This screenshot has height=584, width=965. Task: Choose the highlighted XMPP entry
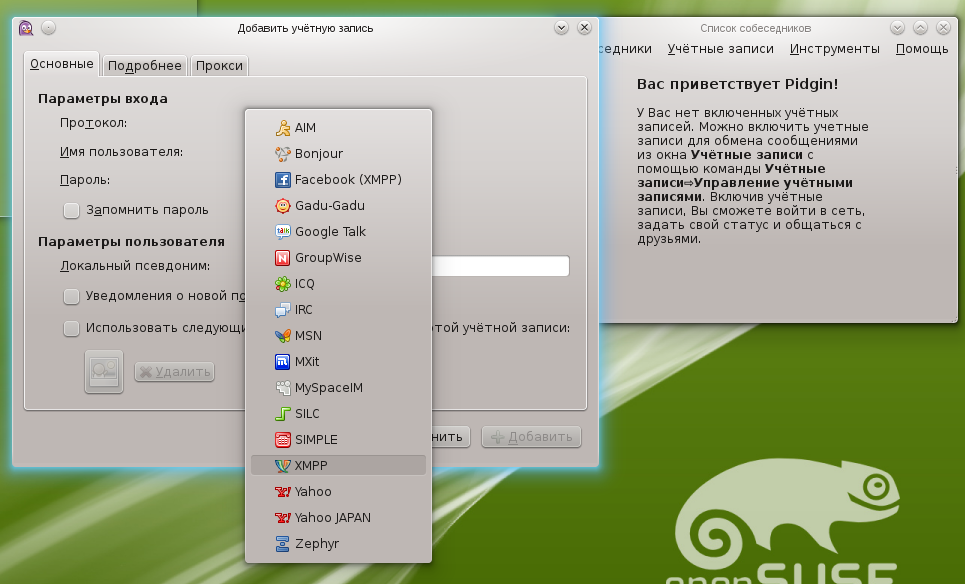338,465
